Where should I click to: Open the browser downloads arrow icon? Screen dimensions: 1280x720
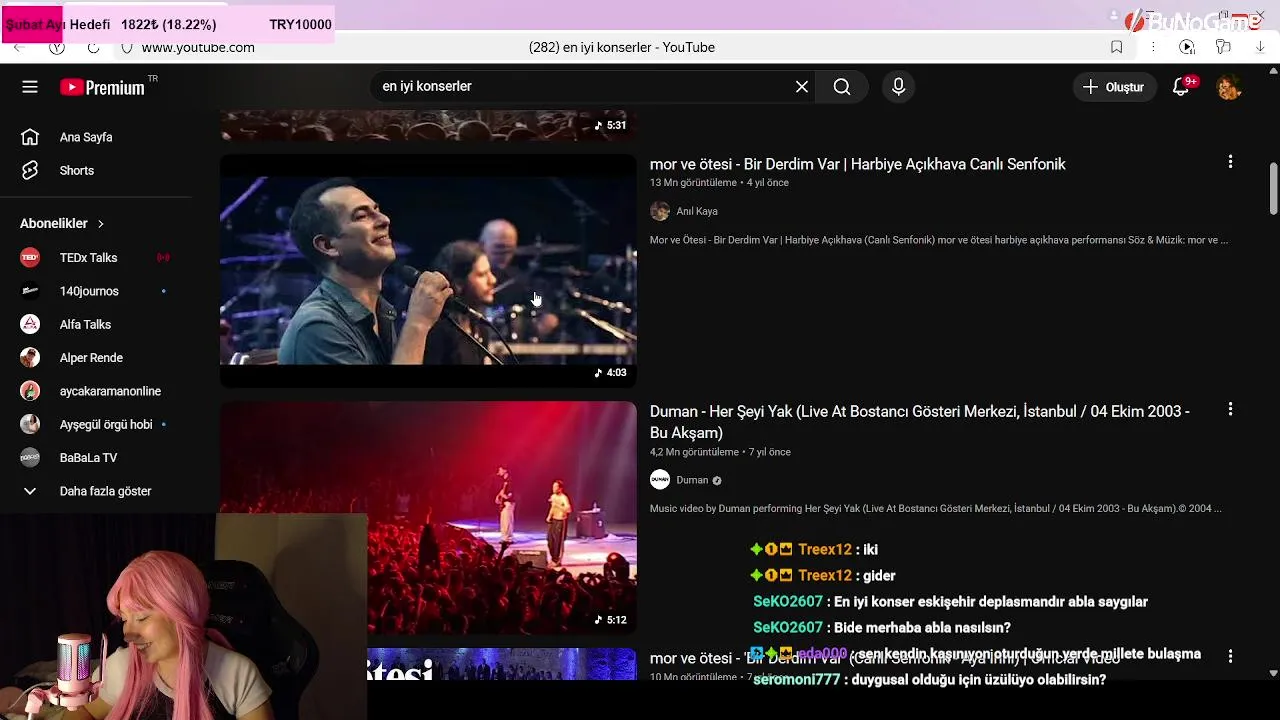point(1260,47)
